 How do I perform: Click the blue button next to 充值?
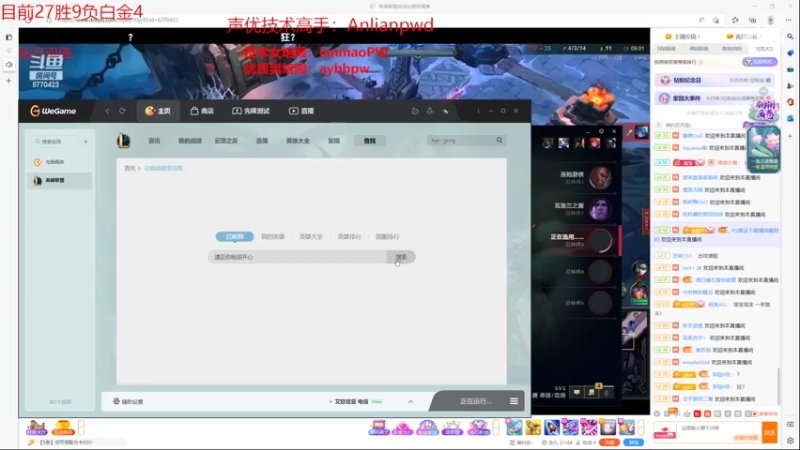(x=633, y=442)
